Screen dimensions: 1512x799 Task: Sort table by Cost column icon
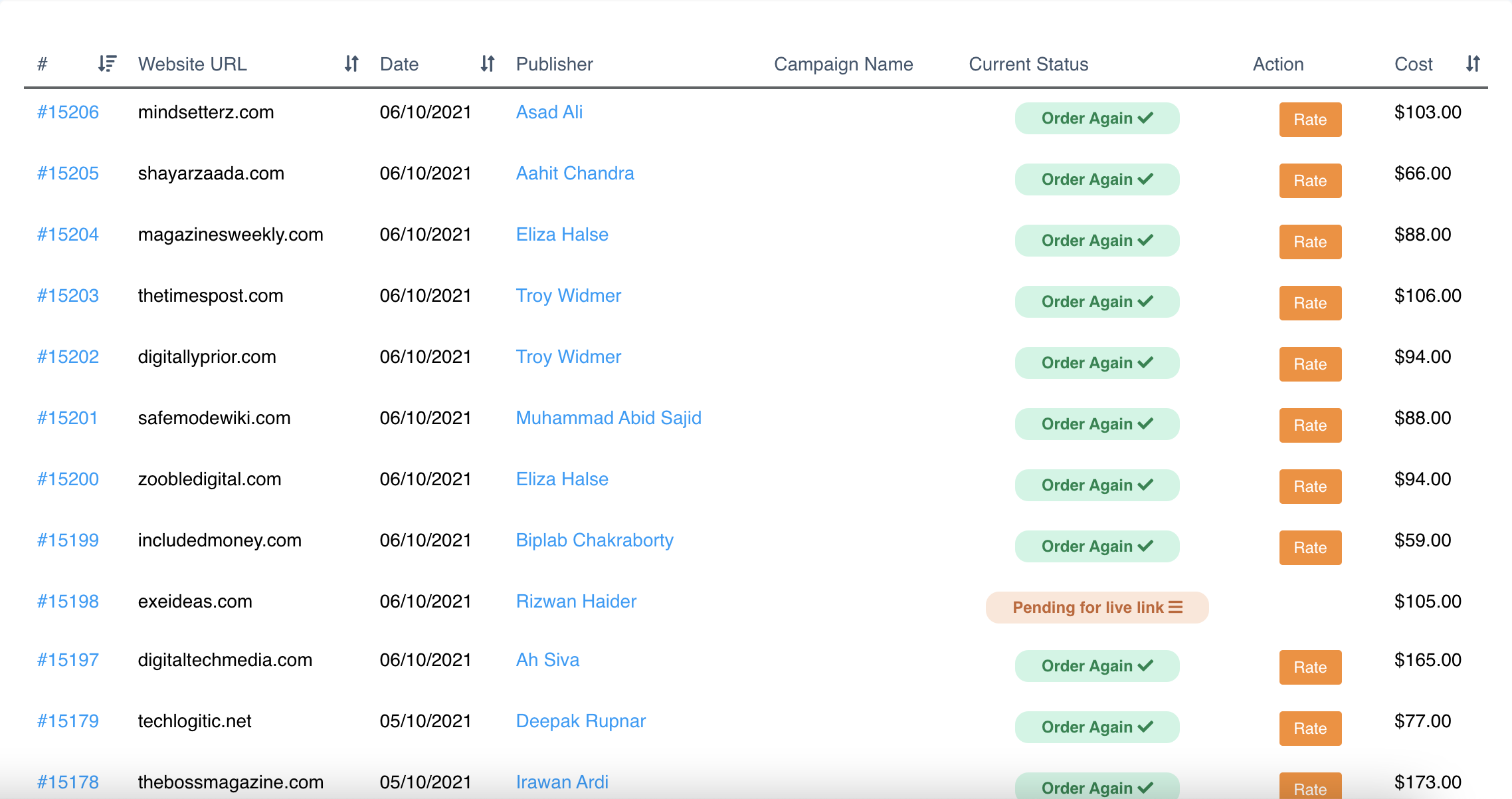(1473, 64)
